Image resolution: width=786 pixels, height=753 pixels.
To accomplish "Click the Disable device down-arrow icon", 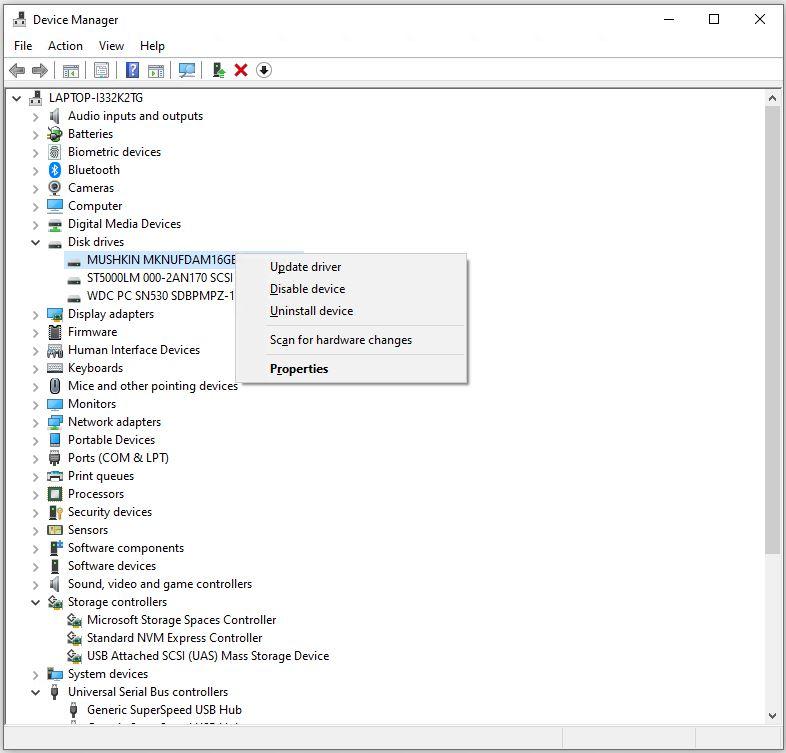I will 264,70.
